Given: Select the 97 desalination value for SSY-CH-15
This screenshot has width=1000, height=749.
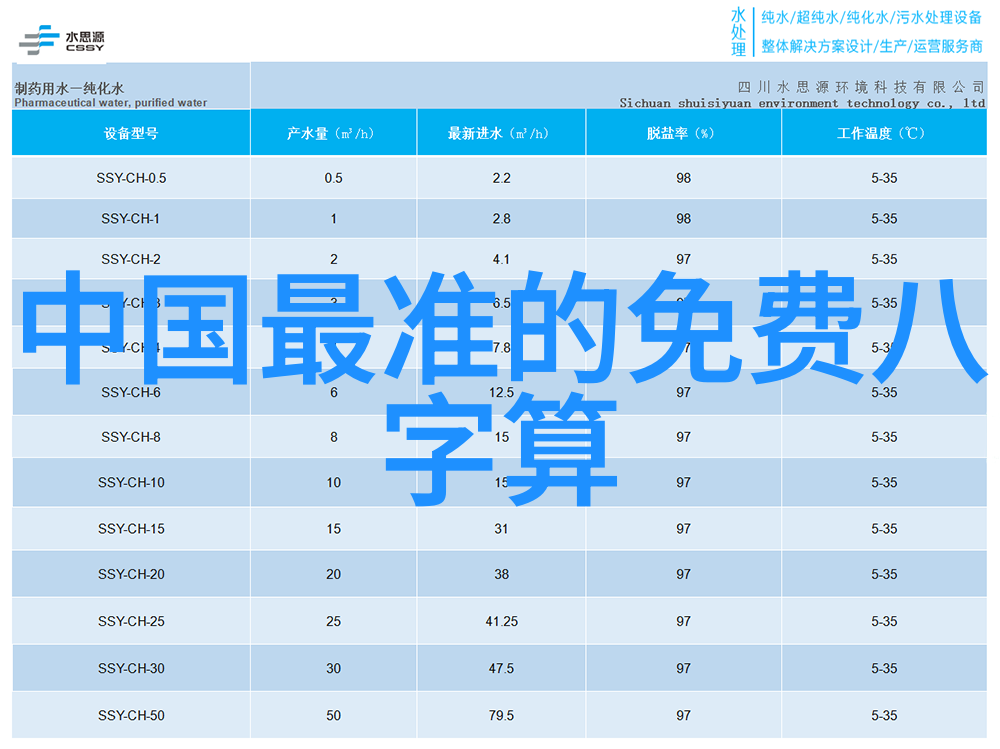Looking at the screenshot, I should 684,529.
